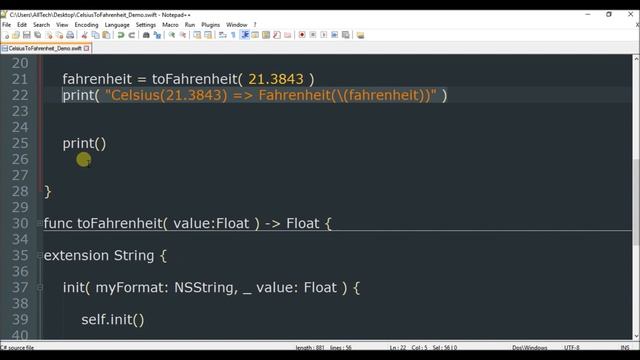This screenshot has height=360, width=640.
Task: Click line number 28 in the margin
Action: point(20,191)
